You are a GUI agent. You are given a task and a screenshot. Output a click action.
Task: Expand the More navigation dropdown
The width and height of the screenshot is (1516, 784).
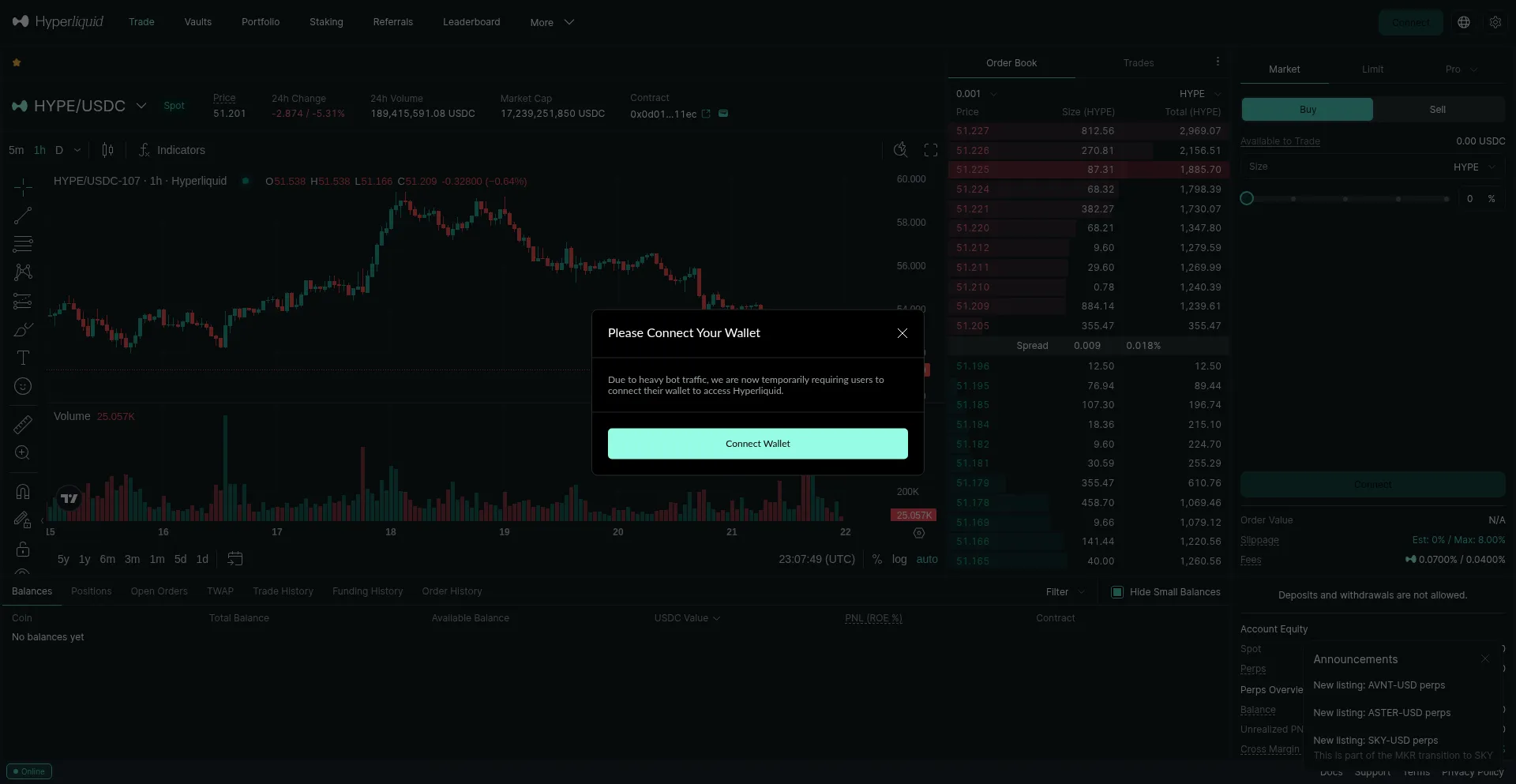(552, 22)
